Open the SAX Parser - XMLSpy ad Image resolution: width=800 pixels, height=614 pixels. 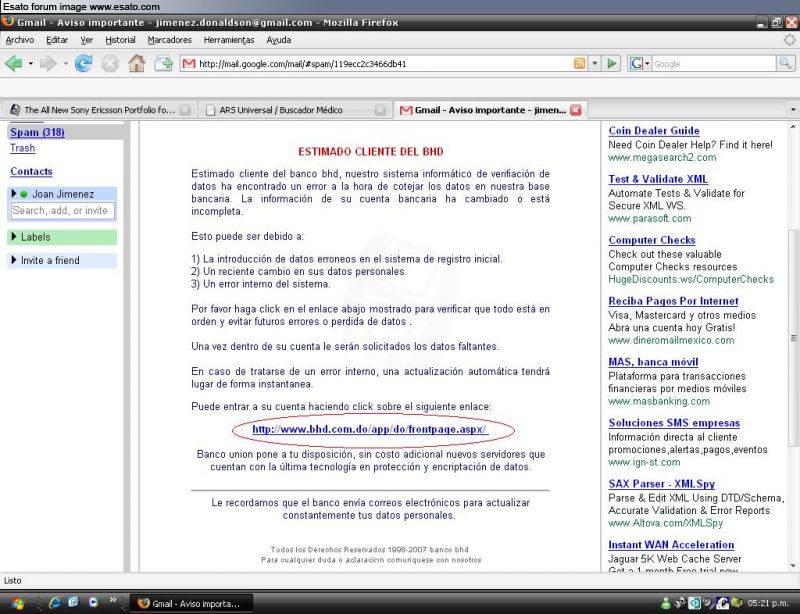[661, 484]
